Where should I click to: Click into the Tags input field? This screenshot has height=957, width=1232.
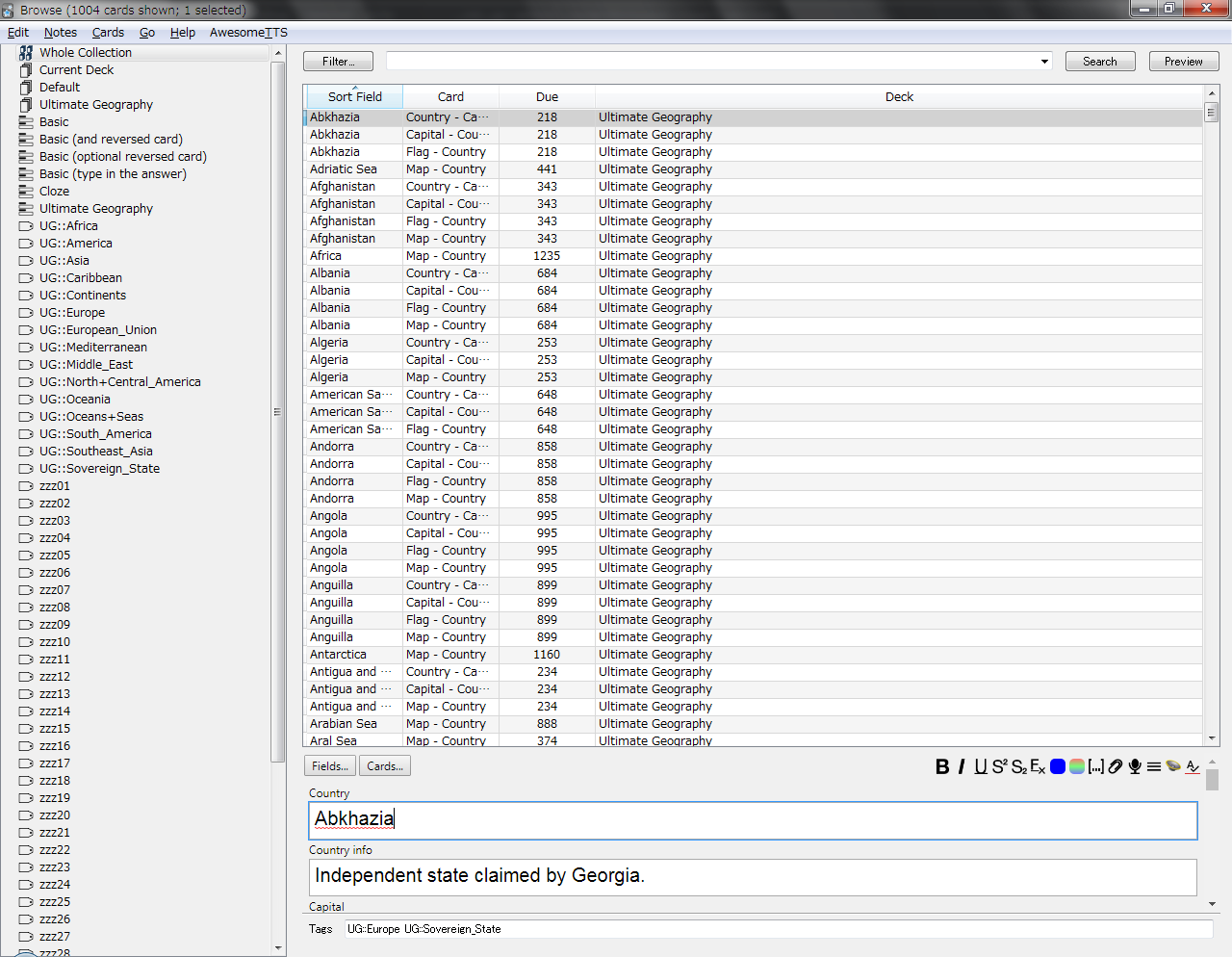[778, 929]
